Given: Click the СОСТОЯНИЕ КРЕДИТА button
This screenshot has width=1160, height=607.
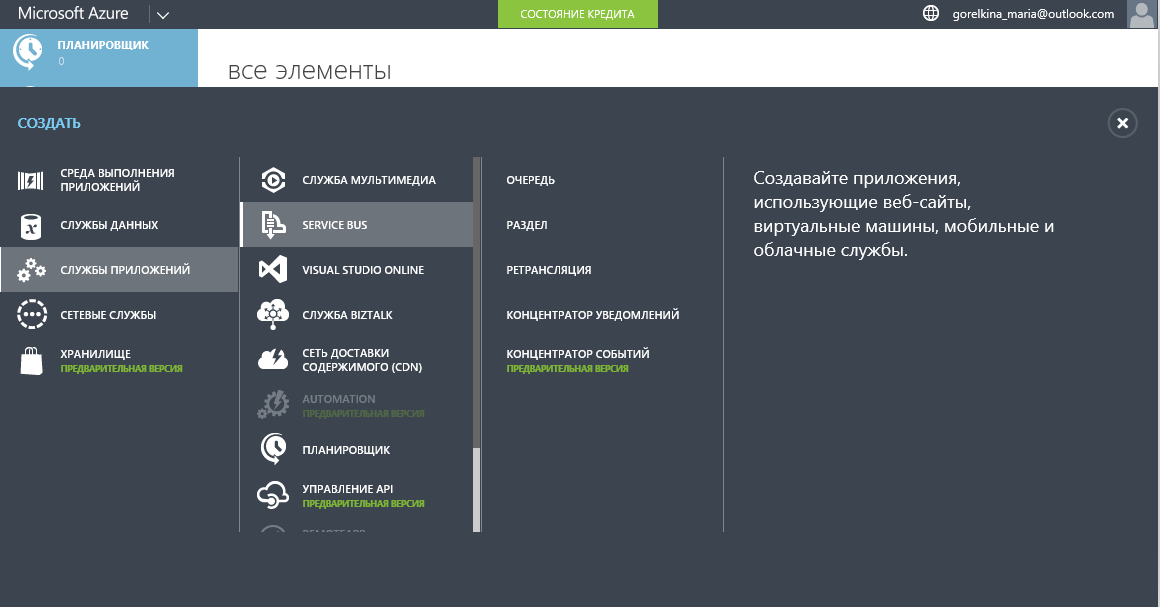Looking at the screenshot, I should click(x=577, y=14).
